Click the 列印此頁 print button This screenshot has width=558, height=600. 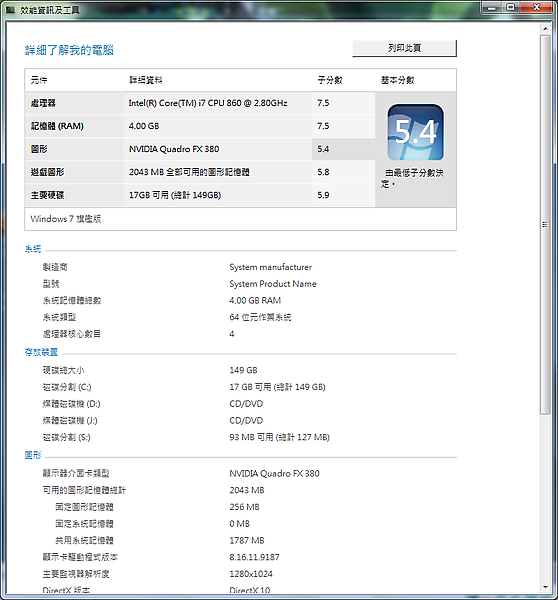404,48
